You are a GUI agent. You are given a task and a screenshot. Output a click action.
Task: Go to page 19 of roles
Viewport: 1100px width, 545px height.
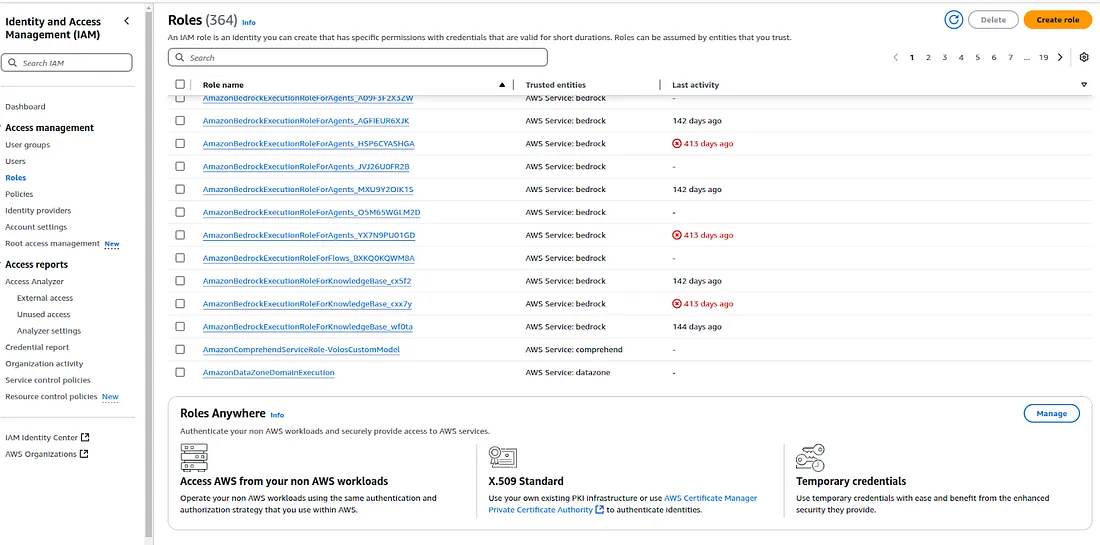tap(1043, 58)
